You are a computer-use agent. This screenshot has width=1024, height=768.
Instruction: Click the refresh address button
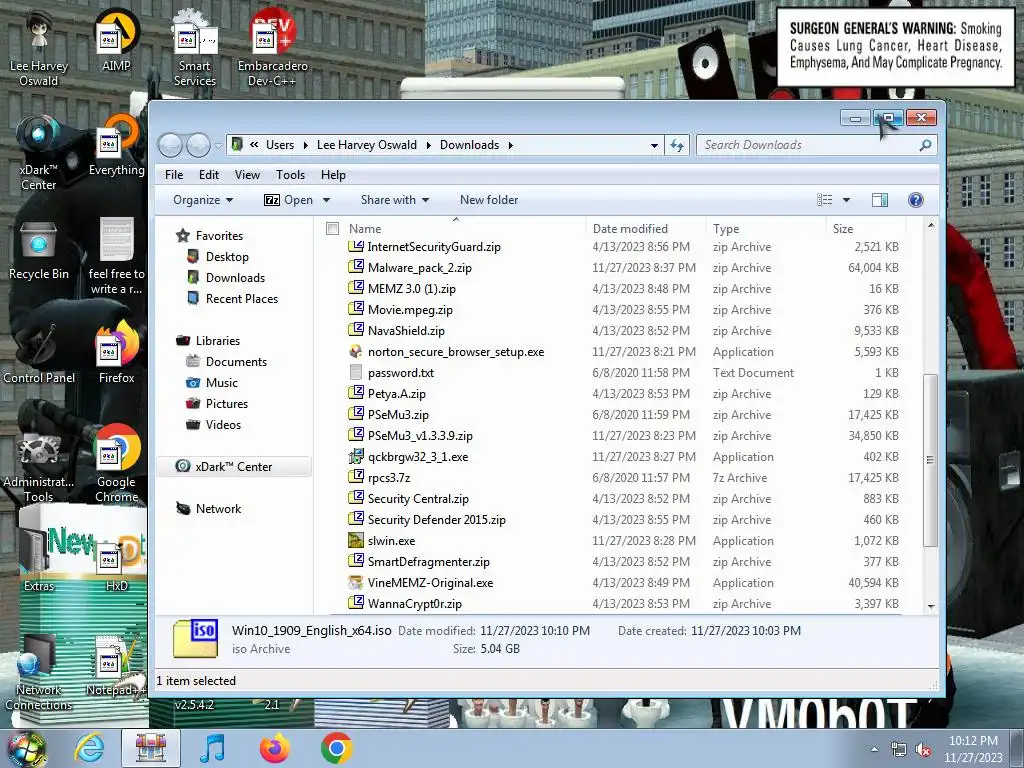tap(677, 145)
